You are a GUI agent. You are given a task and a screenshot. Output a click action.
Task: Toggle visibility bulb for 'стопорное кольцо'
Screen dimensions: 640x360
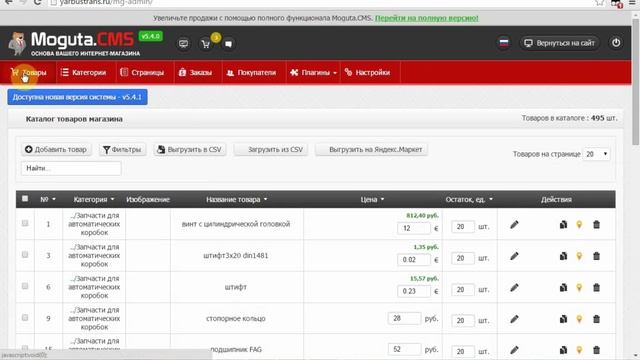579,319
